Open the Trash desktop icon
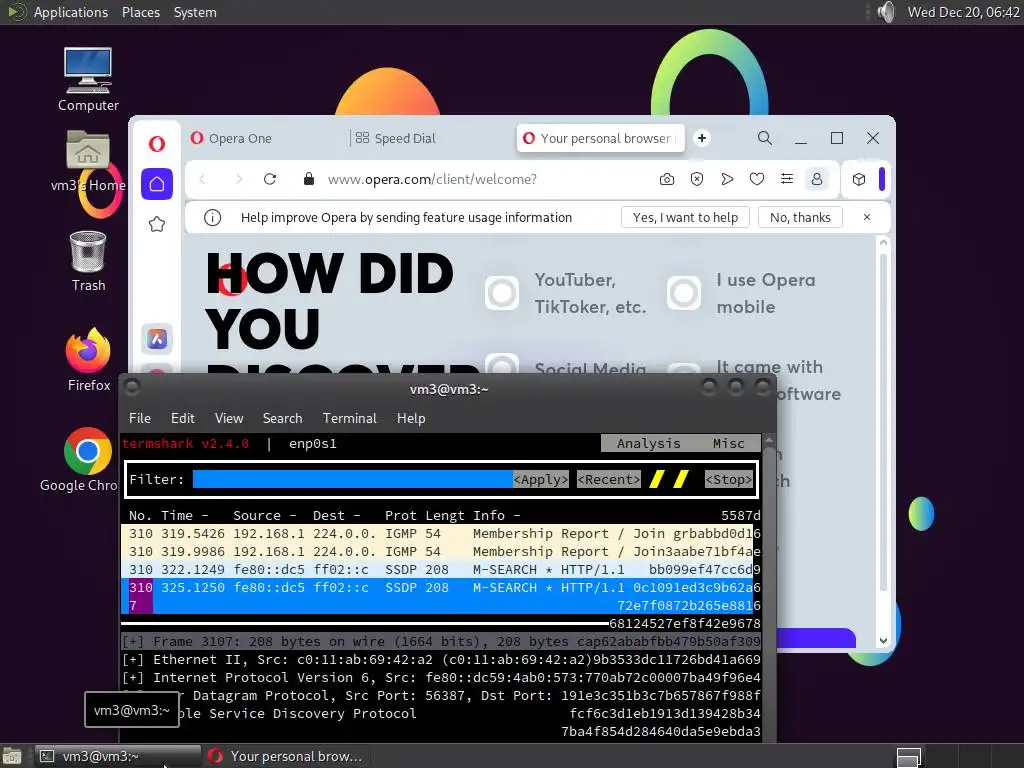The image size is (1024, 768). (88, 261)
